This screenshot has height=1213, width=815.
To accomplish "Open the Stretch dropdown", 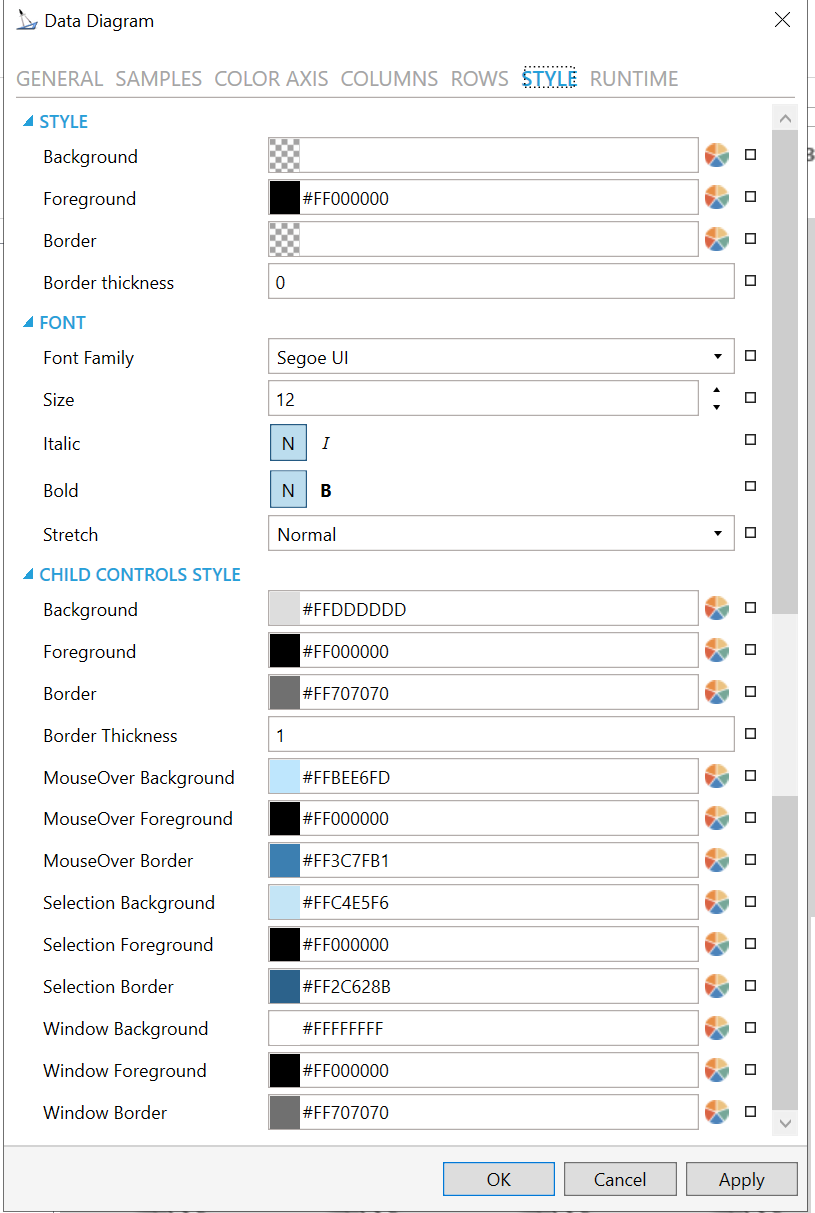I will [x=717, y=534].
